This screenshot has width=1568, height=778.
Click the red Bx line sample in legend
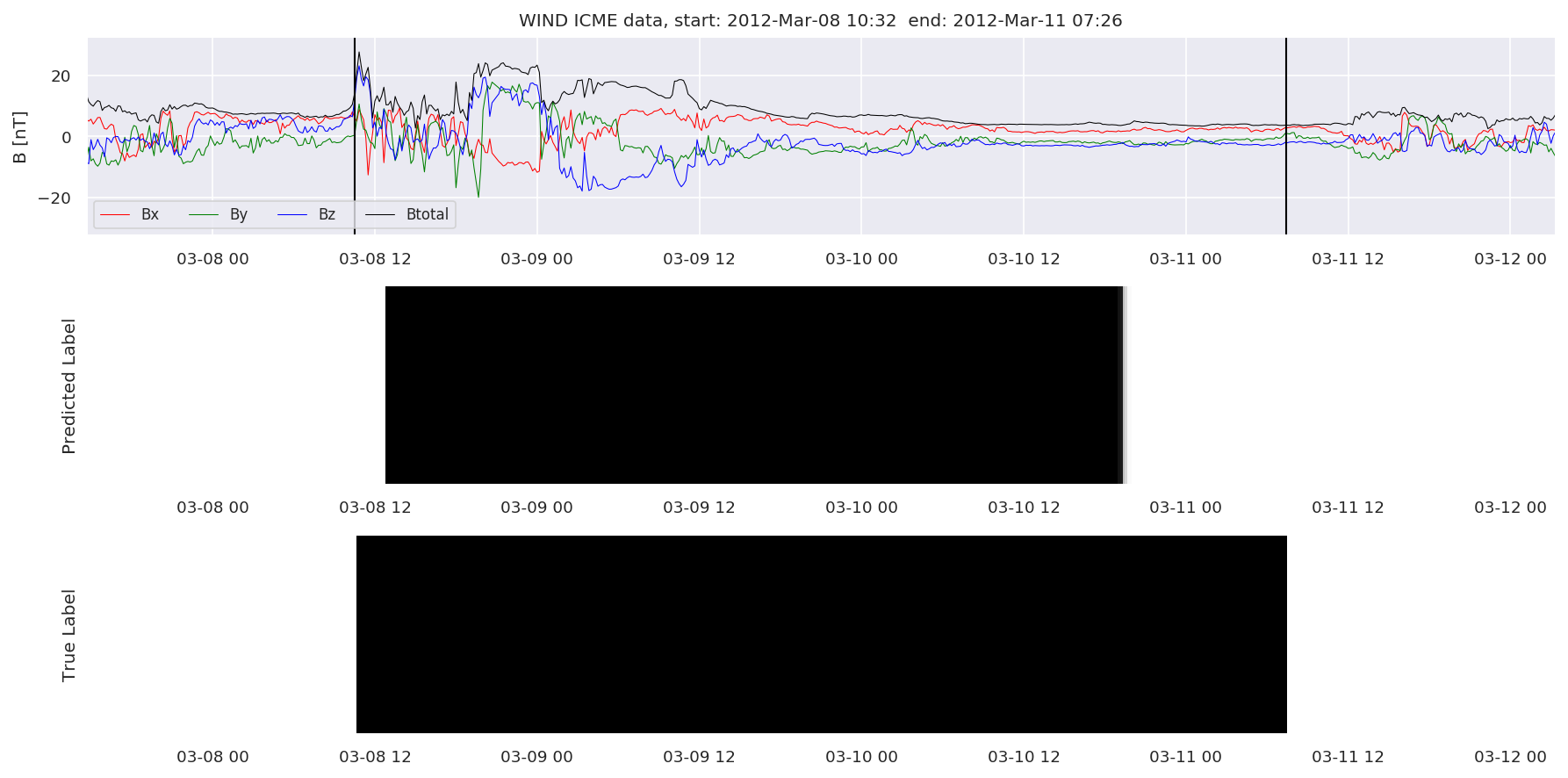tap(115, 215)
